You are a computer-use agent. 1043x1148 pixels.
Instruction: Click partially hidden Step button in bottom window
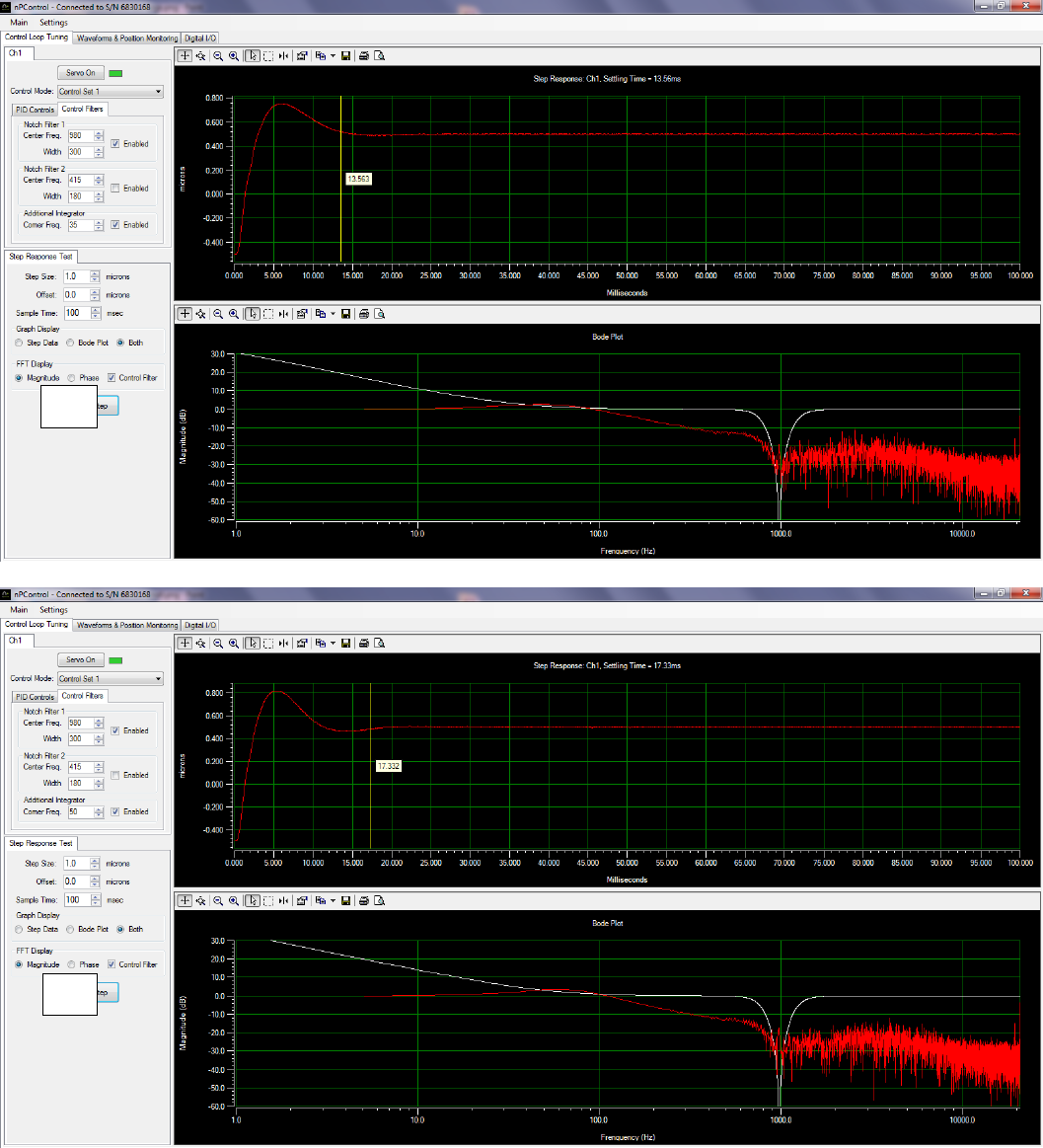(x=108, y=992)
